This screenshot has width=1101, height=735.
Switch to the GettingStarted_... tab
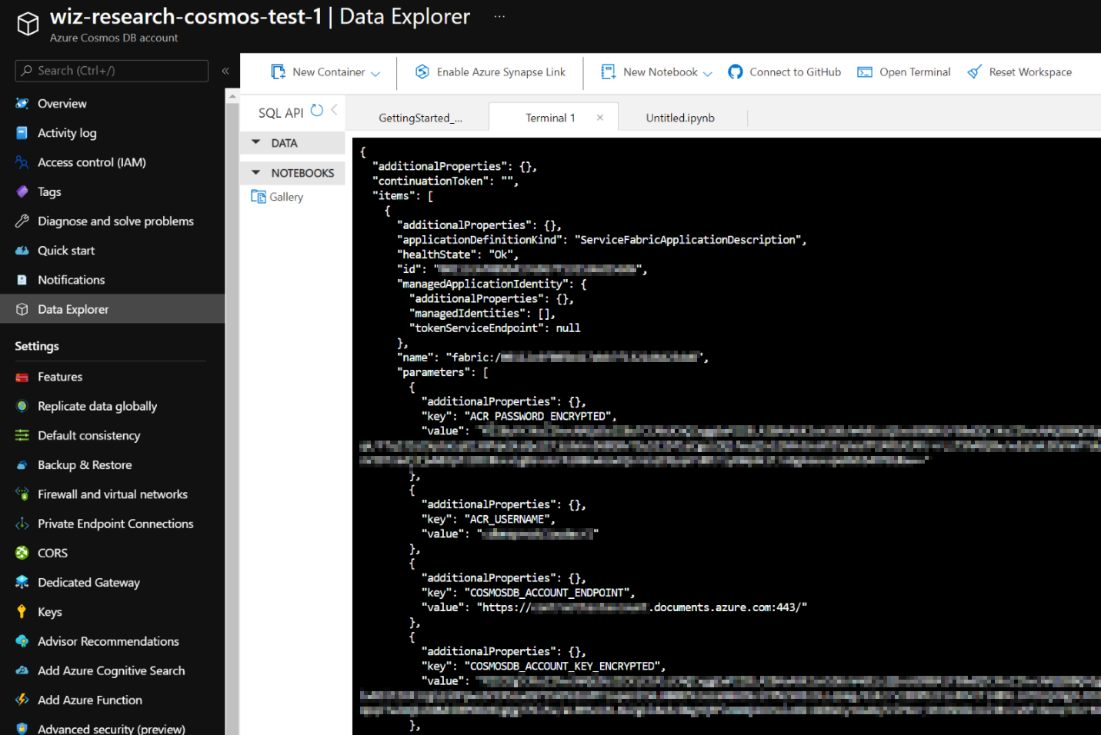click(420, 118)
